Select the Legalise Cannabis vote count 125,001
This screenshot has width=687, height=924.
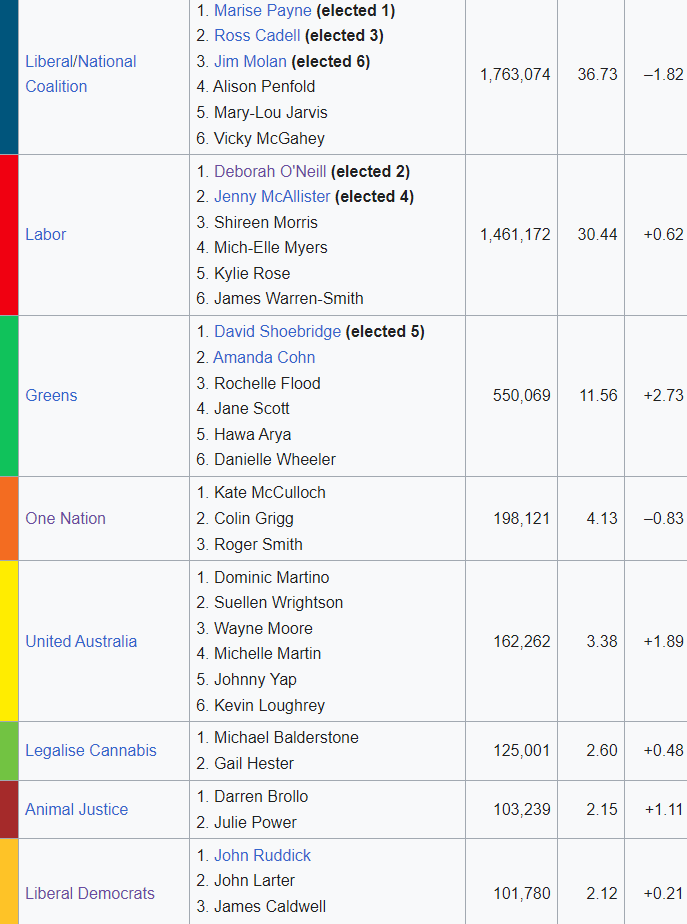point(521,751)
